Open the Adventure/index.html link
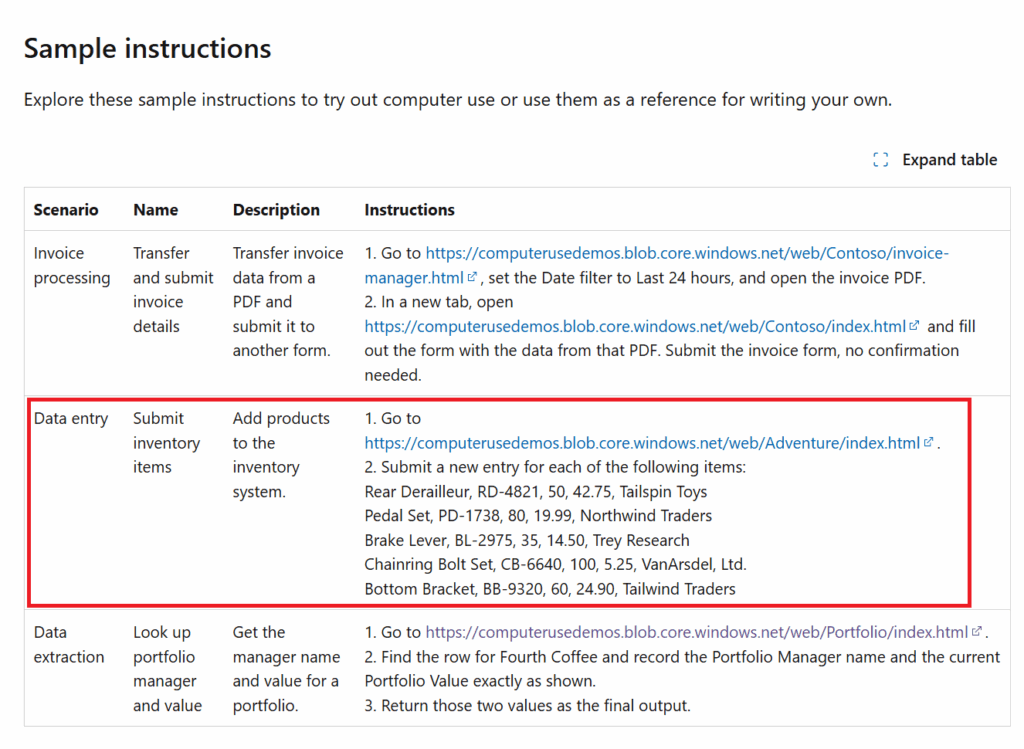The width and height of the screenshot is (1024, 749). click(x=642, y=443)
